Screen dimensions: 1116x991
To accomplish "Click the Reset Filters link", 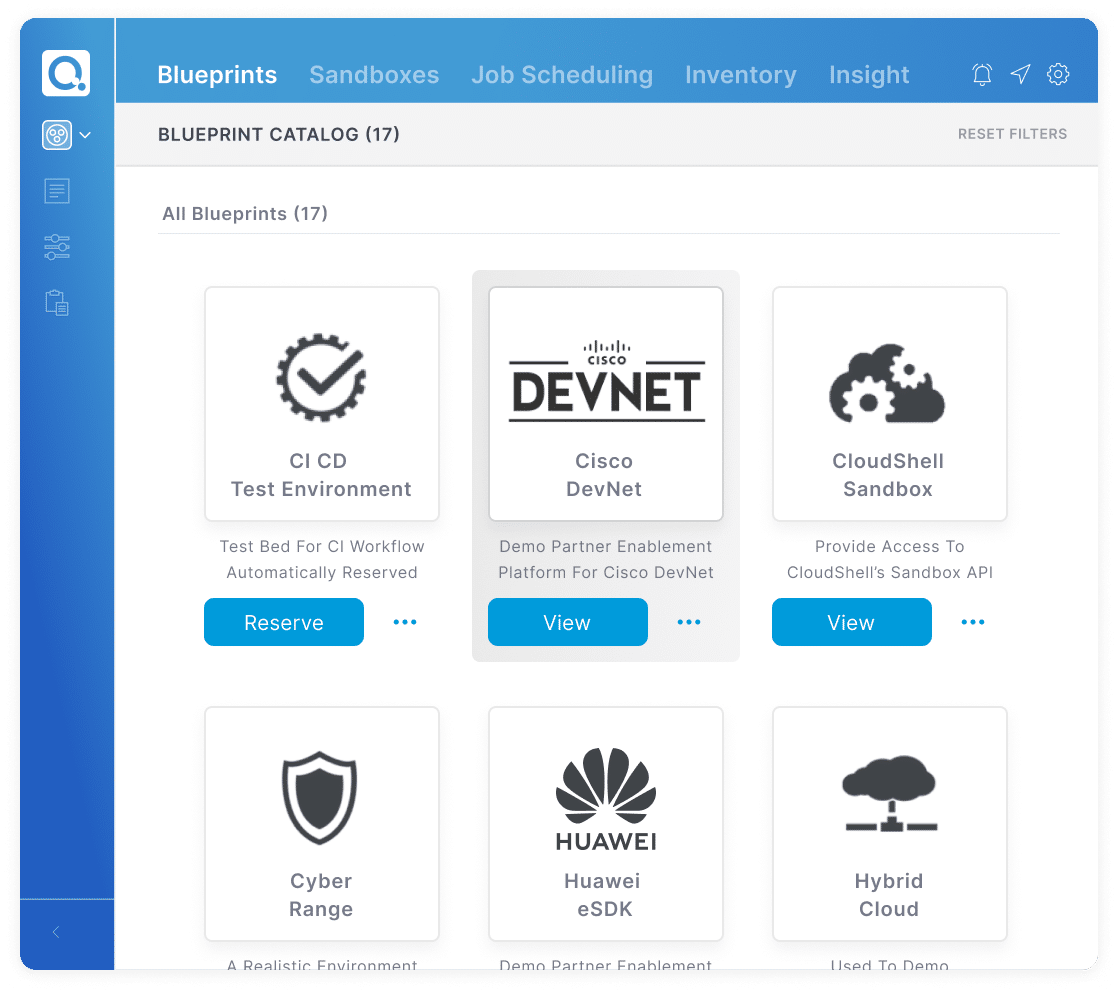I will pos(1012,134).
